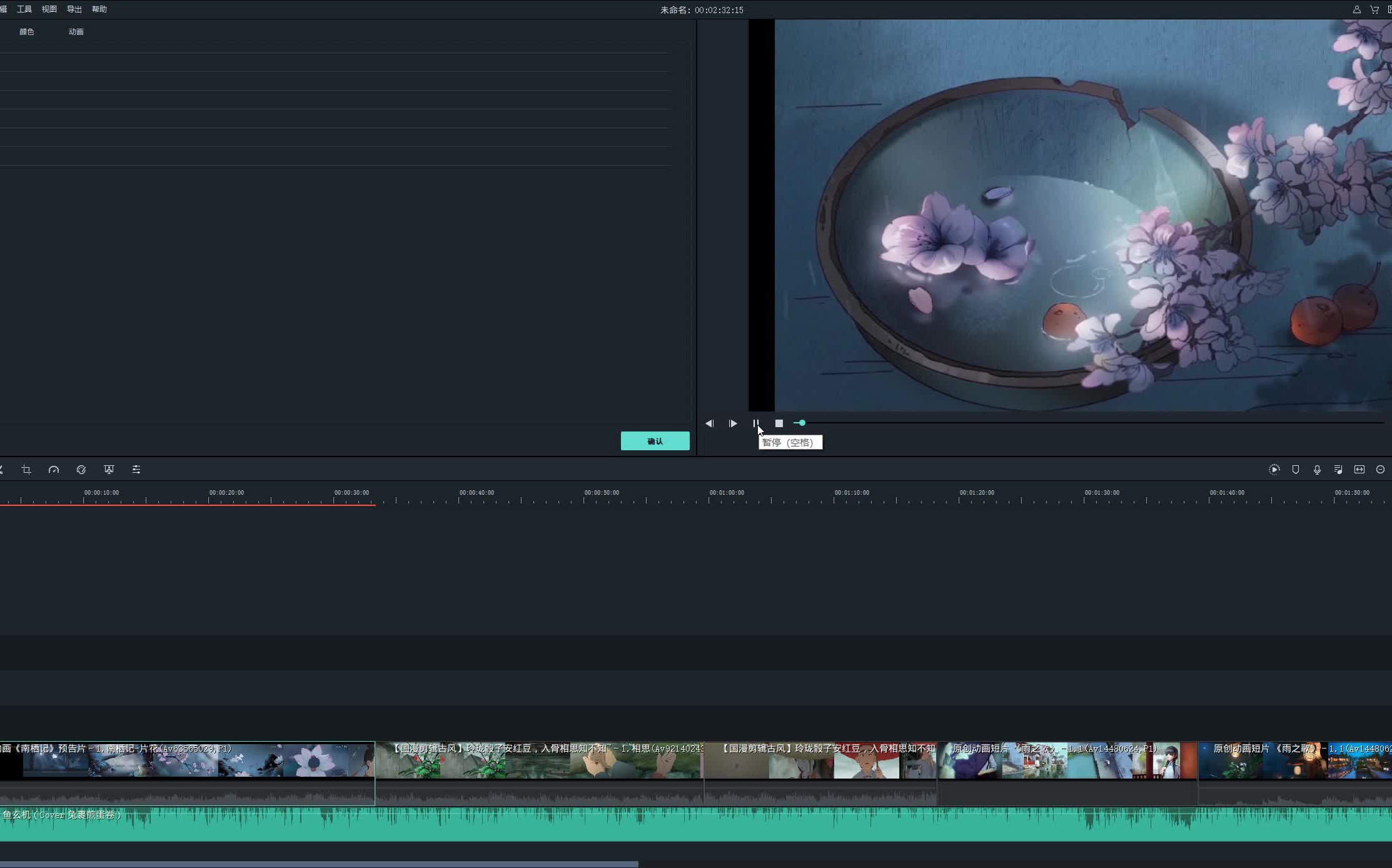Open the audio mixer icon
Screen dimensions: 1392x868
coord(1338,470)
